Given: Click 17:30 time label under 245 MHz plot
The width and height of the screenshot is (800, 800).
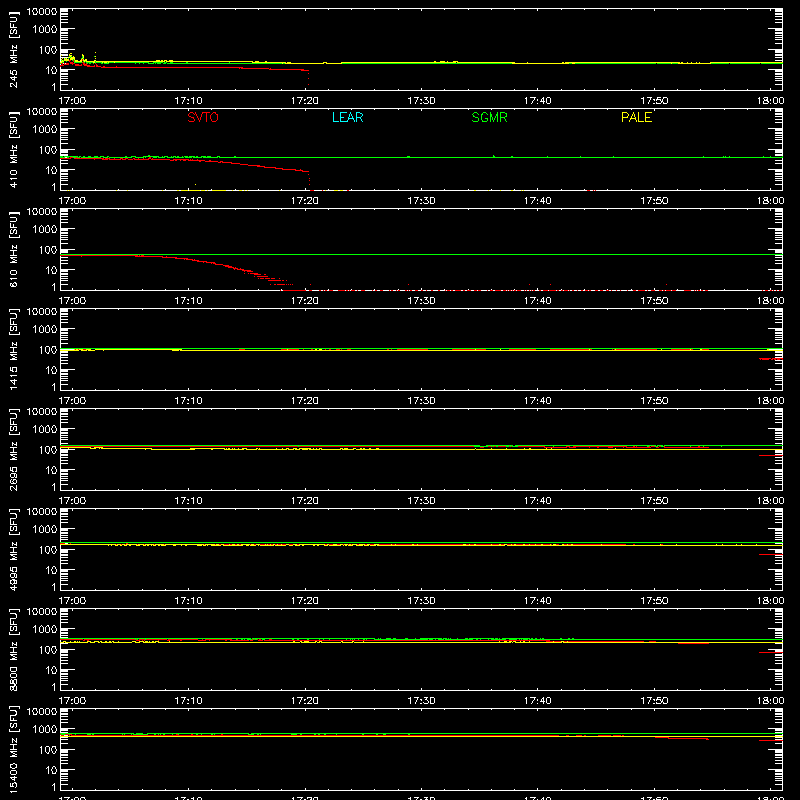Looking at the screenshot, I should 421,101.
